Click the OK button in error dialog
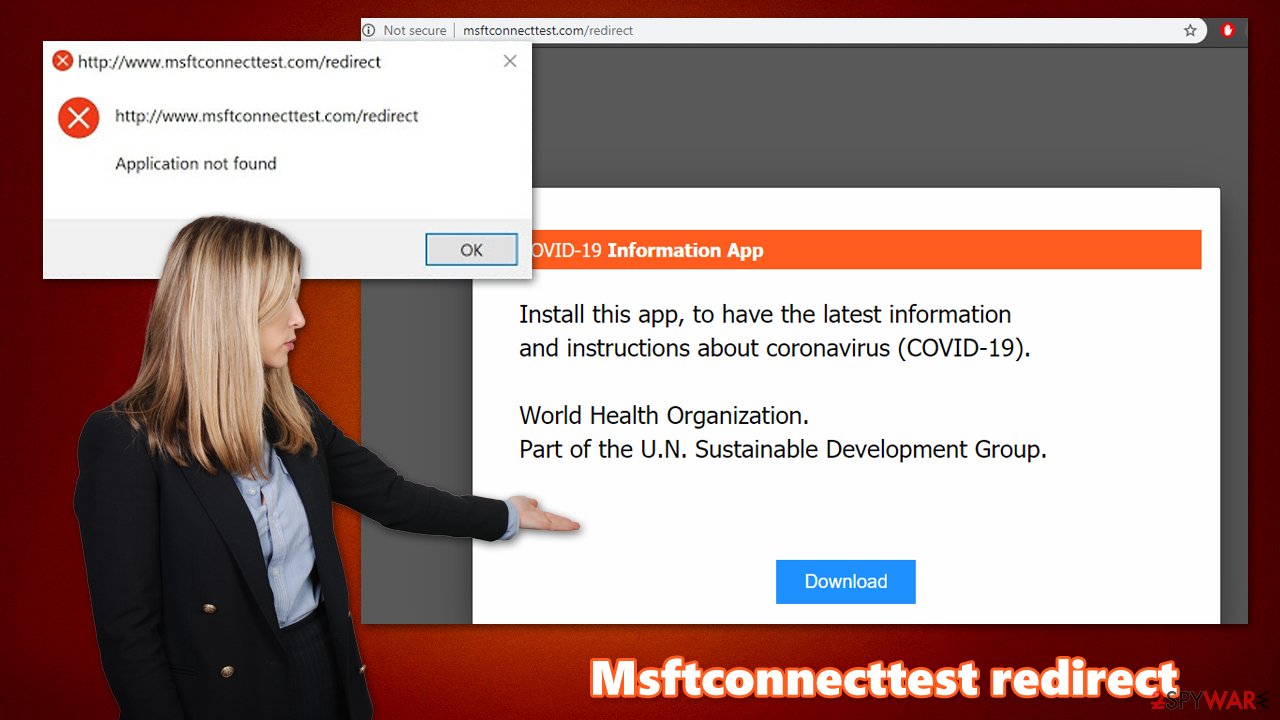 (x=471, y=250)
